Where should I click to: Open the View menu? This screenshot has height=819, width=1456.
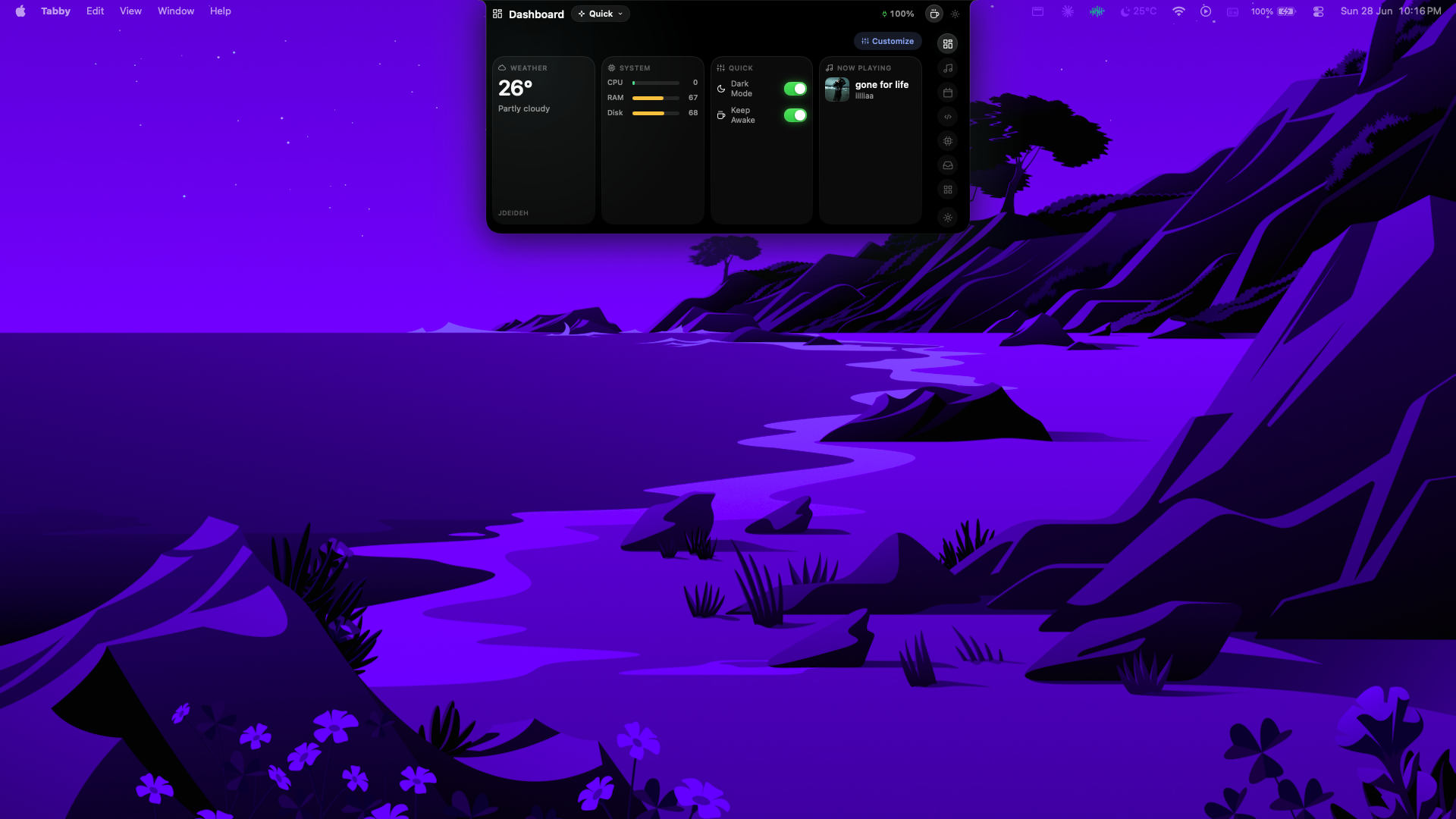pyautogui.click(x=130, y=11)
